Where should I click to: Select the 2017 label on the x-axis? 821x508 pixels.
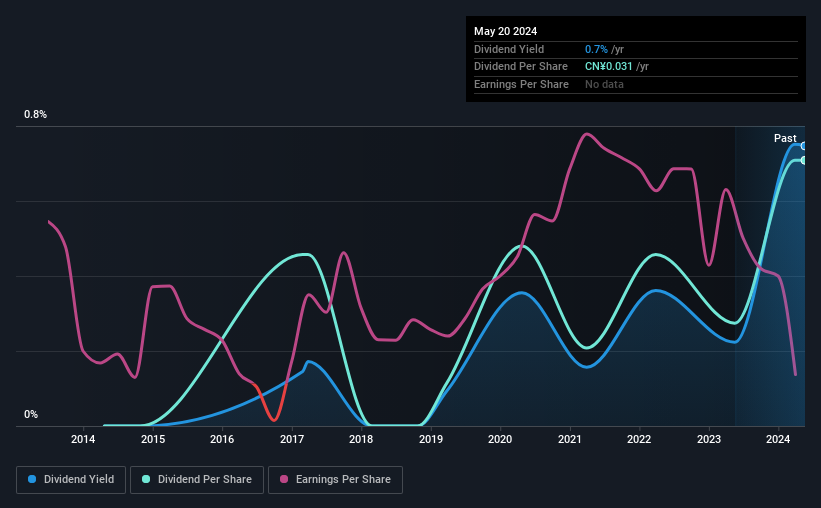click(x=292, y=439)
